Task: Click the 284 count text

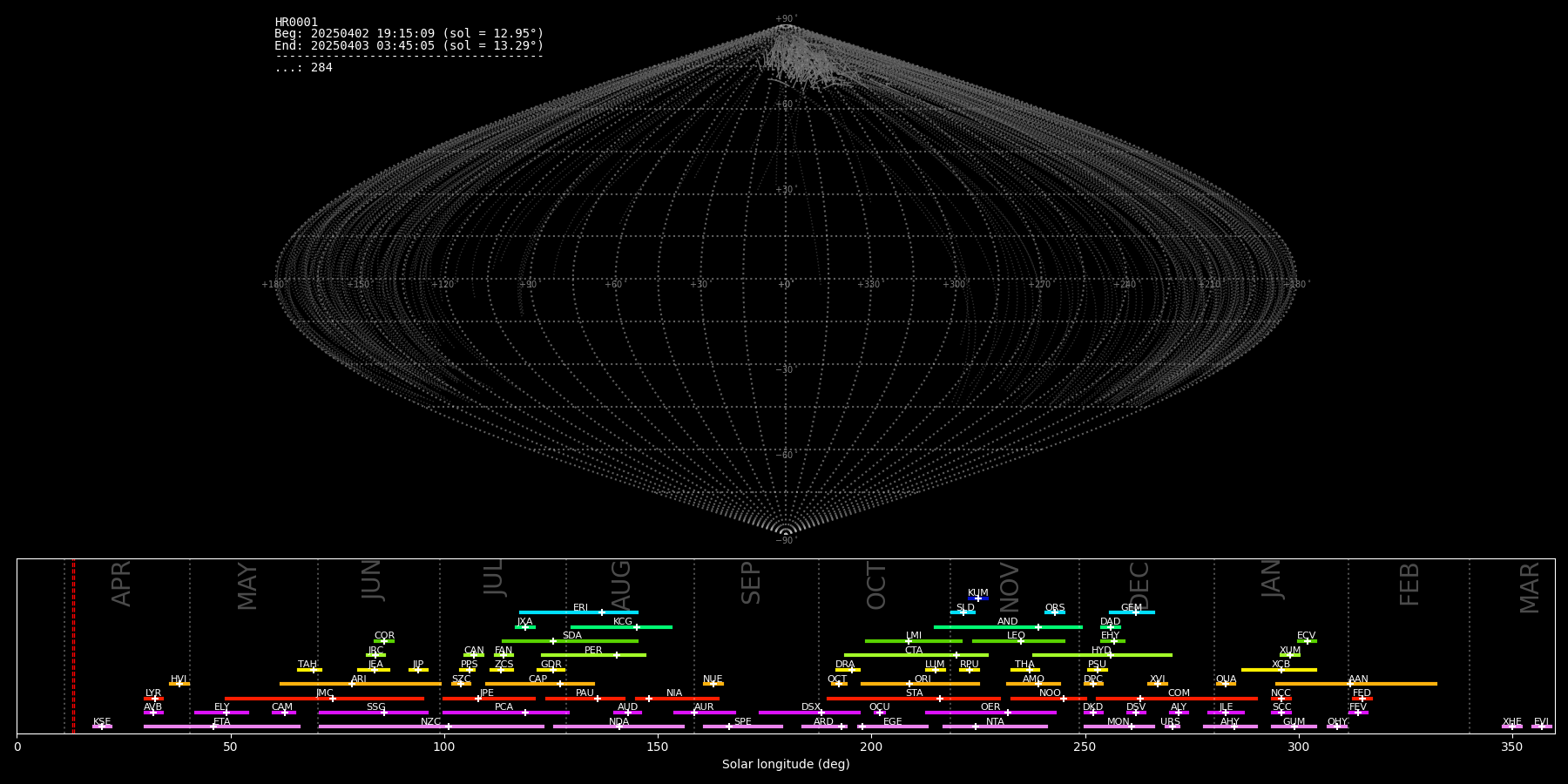Action: tap(321, 68)
